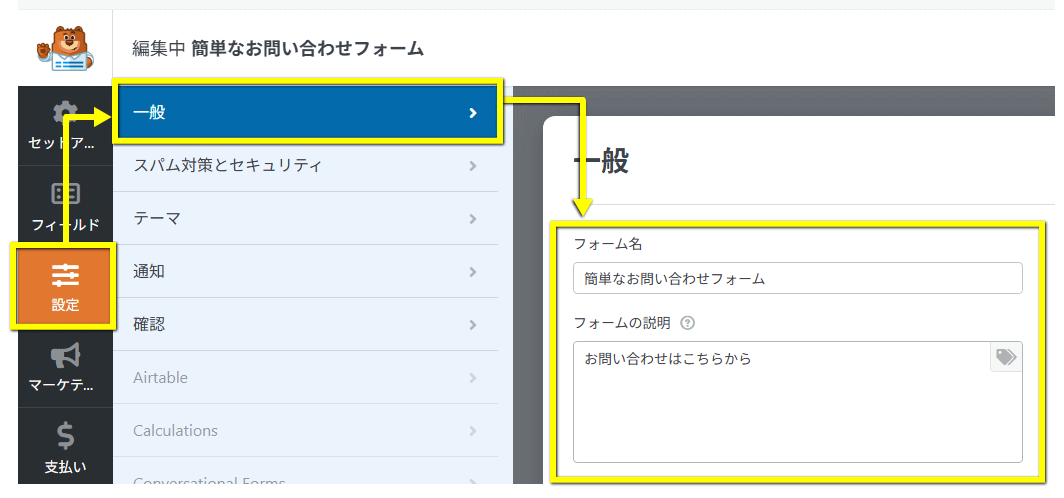
Task: Select the 一般 settings section
Action: [x=305, y=112]
